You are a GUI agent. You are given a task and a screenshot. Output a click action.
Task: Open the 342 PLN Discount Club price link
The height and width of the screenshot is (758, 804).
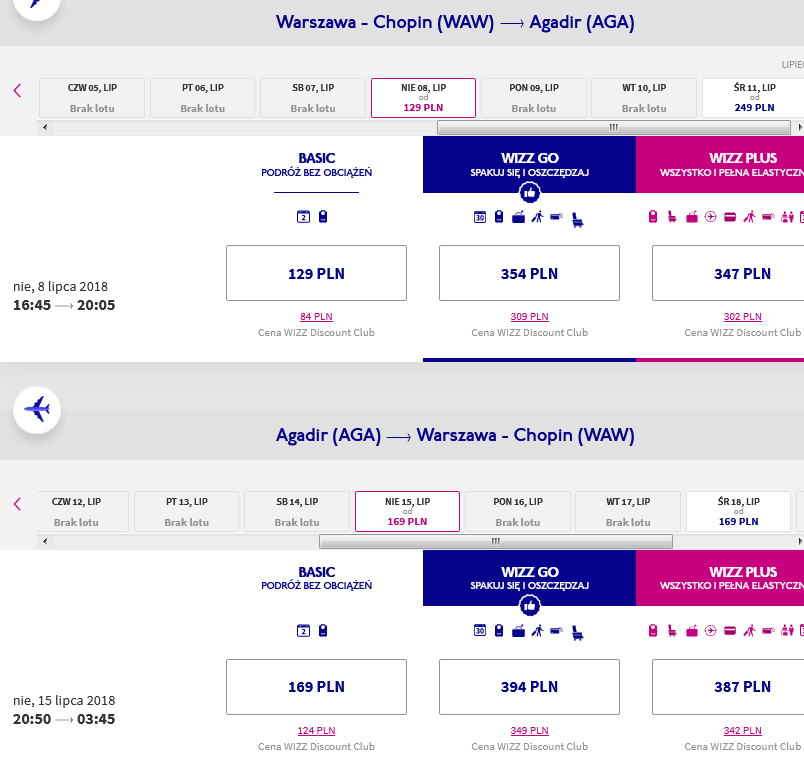point(742,730)
